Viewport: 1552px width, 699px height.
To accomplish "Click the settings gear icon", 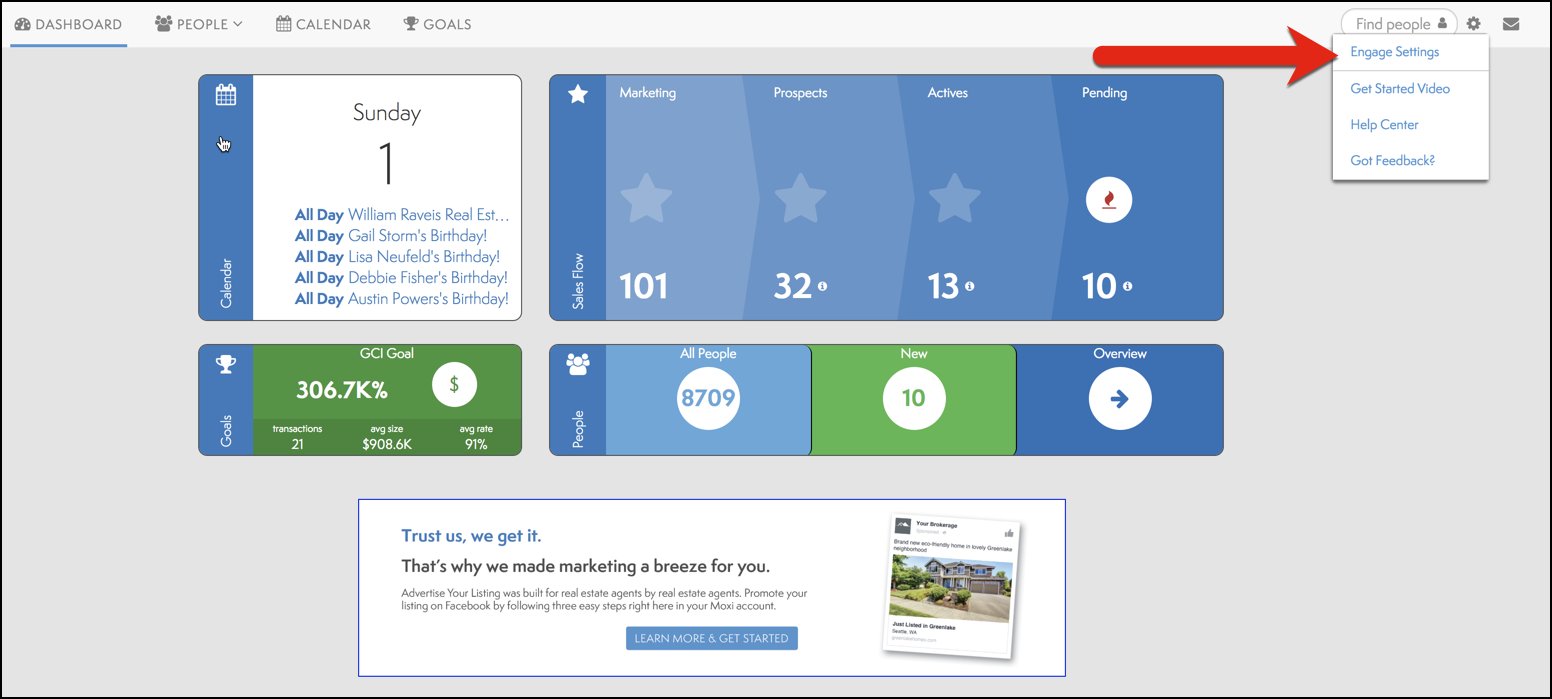I will (1473, 24).
